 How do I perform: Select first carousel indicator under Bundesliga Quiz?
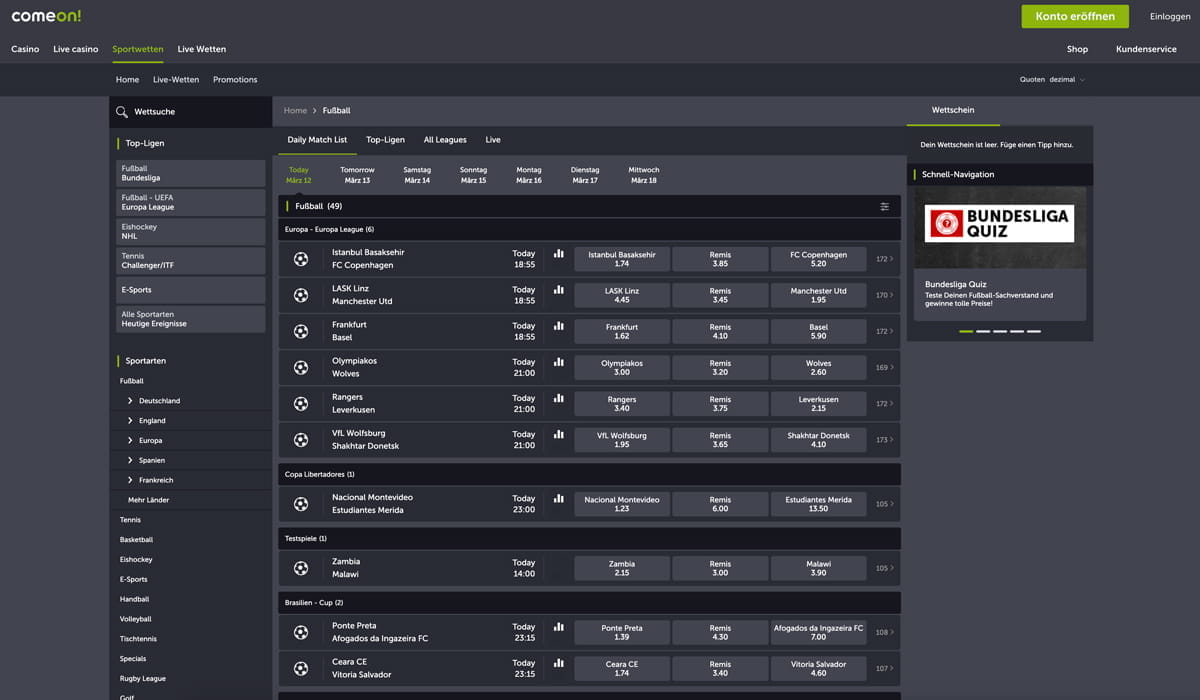point(966,331)
